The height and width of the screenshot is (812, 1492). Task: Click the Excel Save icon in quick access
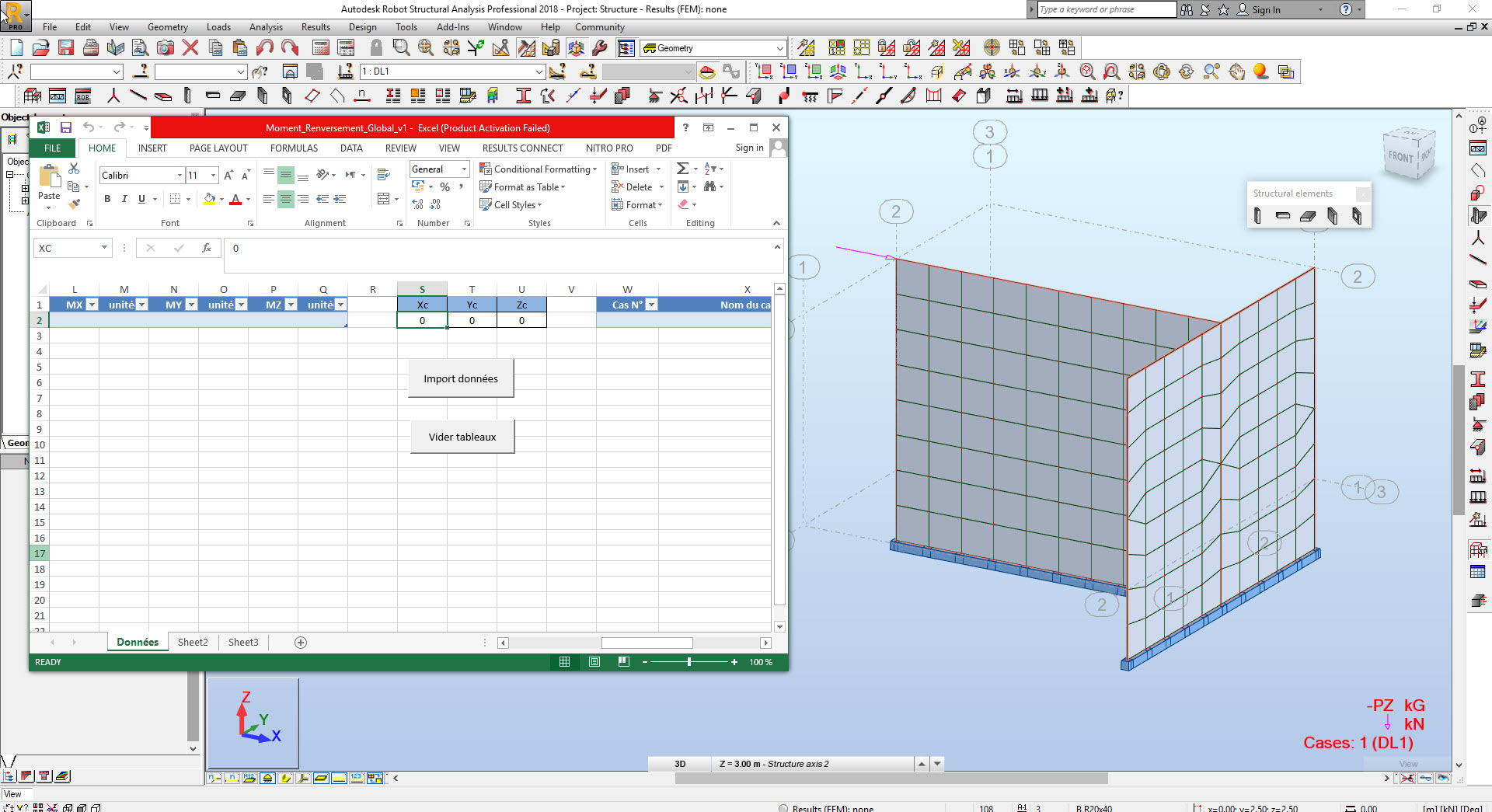click(x=66, y=127)
